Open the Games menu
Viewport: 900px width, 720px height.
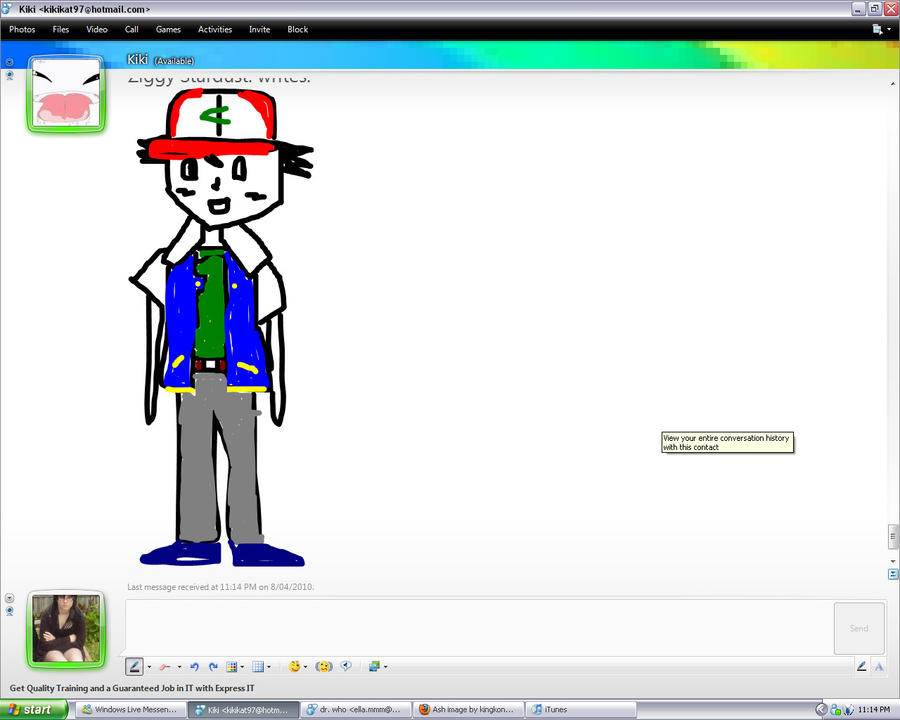(x=168, y=29)
